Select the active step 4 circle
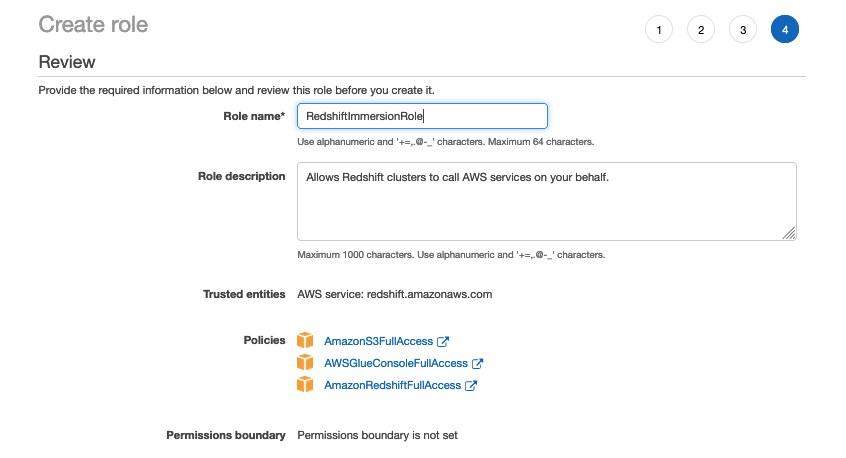This screenshot has height=458, width=846. [x=785, y=30]
